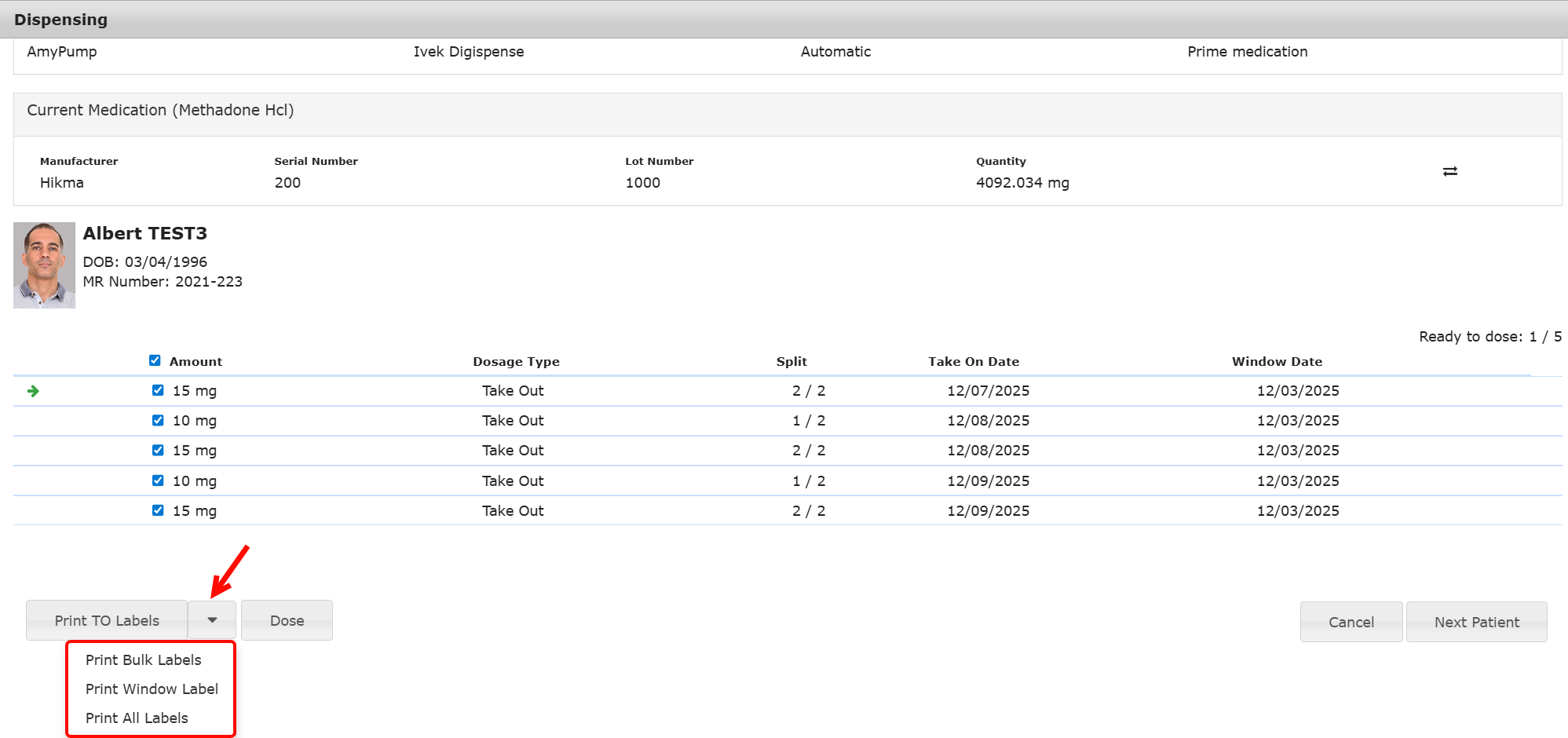Viewport: 1568px width, 738px height.
Task: Click the Current Medication (Methadone Hcl) header
Action: pyautogui.click(x=160, y=111)
